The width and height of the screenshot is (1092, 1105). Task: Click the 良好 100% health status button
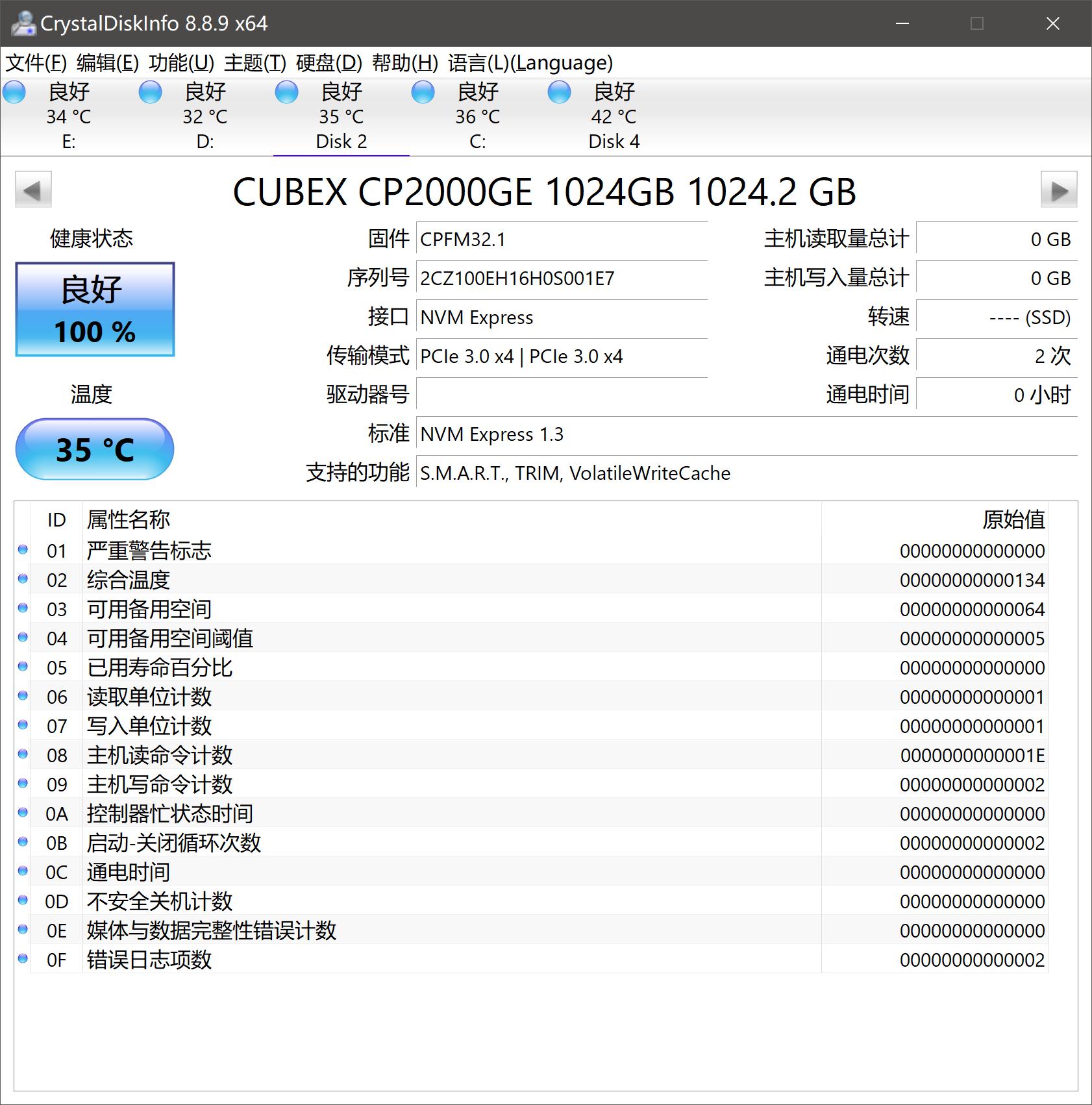(95, 309)
